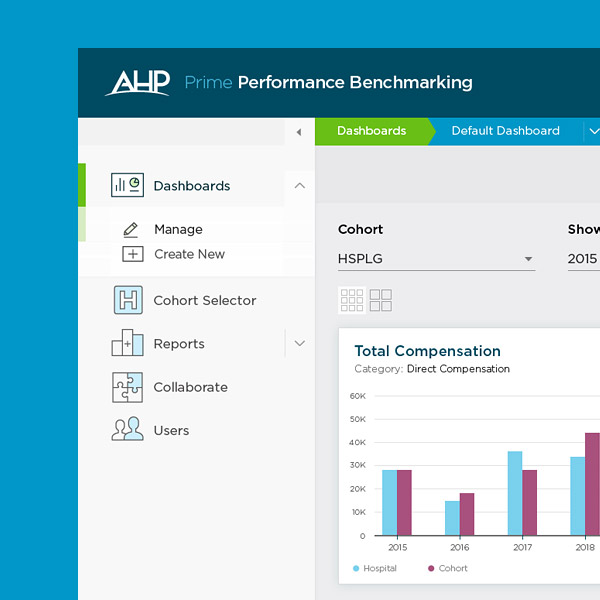Collapse the Dashboards submenu chevron
Screen dimensions: 600x600
(x=300, y=186)
